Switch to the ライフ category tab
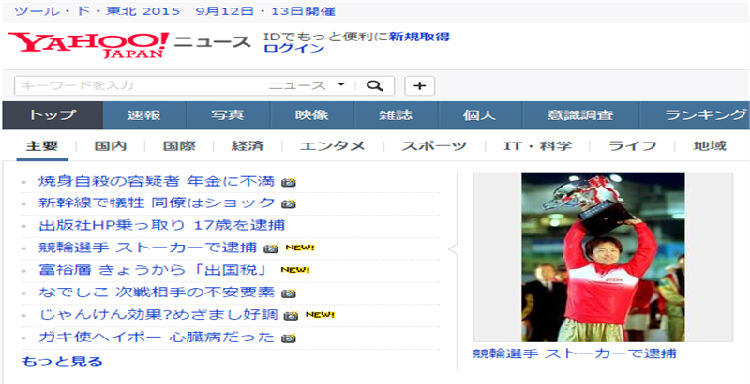The image size is (750, 384). pyautogui.click(x=631, y=146)
